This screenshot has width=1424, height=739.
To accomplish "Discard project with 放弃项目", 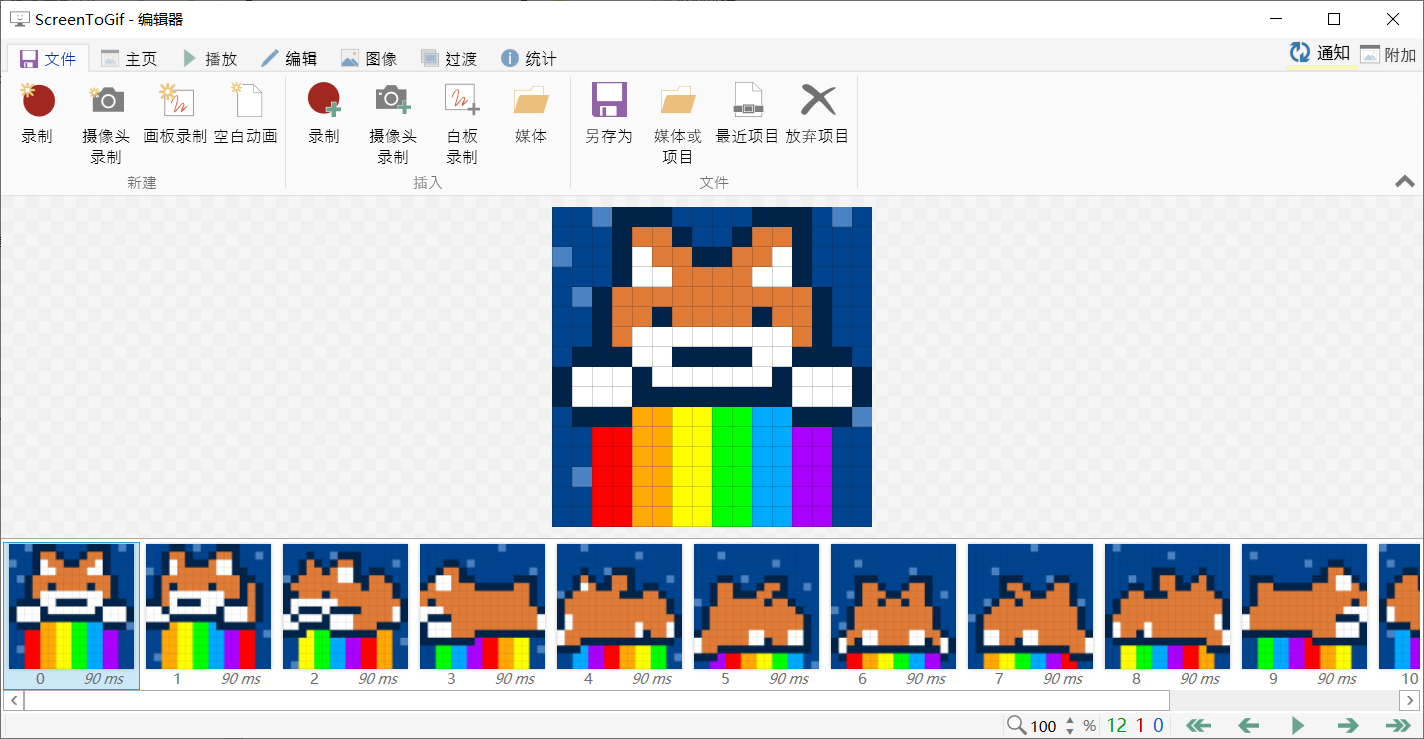I will pos(817,115).
